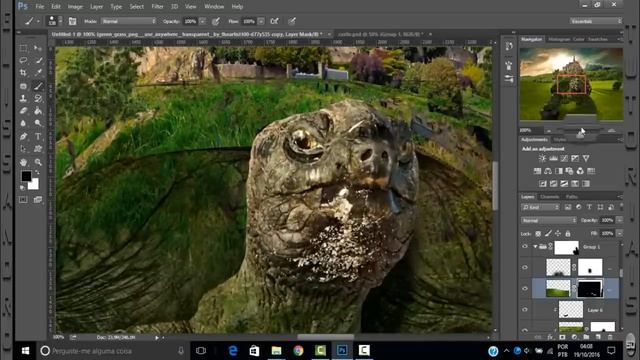Open the File menu
The width and height of the screenshot is (640, 360).
click(40, 7)
